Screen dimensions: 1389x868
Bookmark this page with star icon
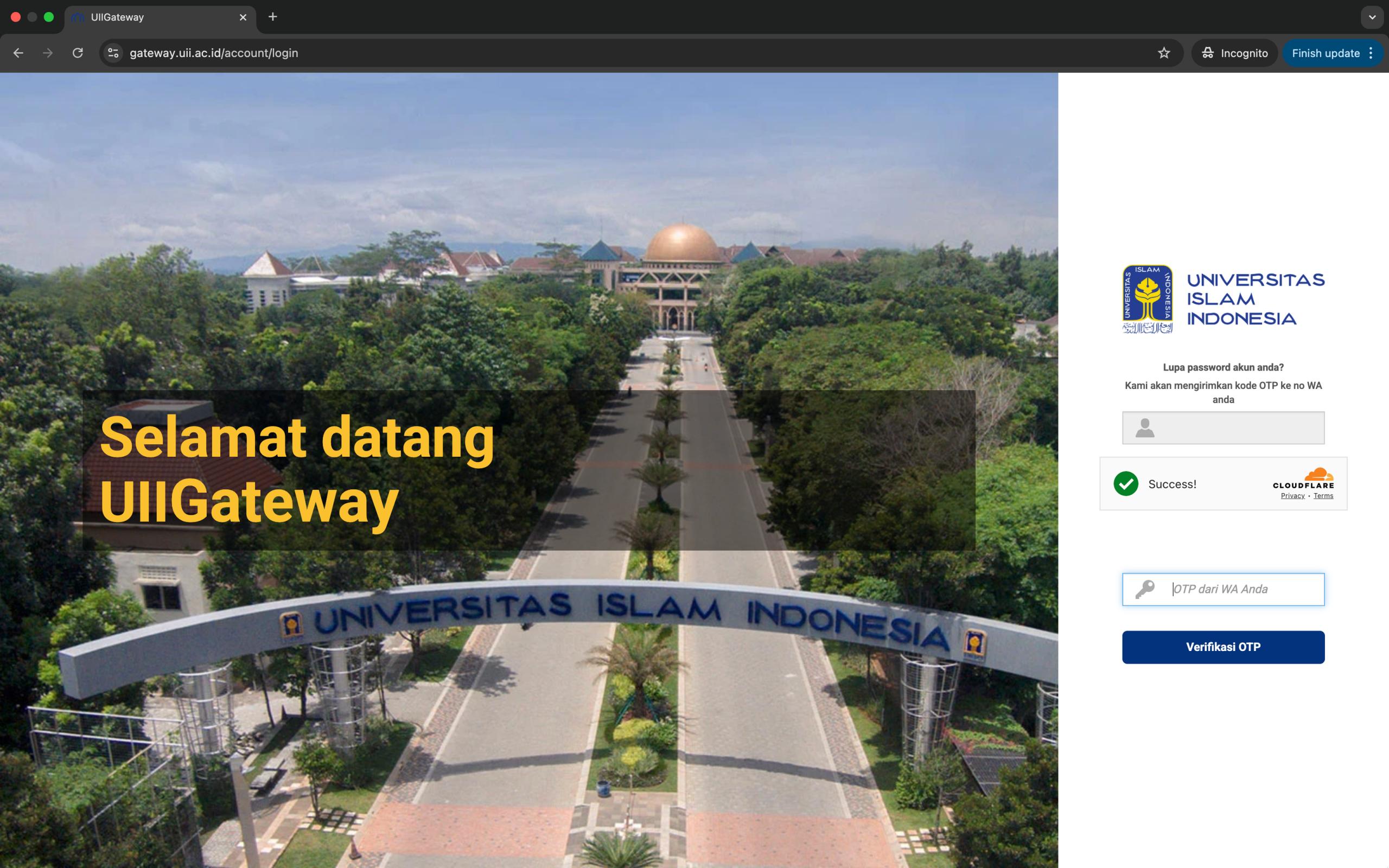1163,53
